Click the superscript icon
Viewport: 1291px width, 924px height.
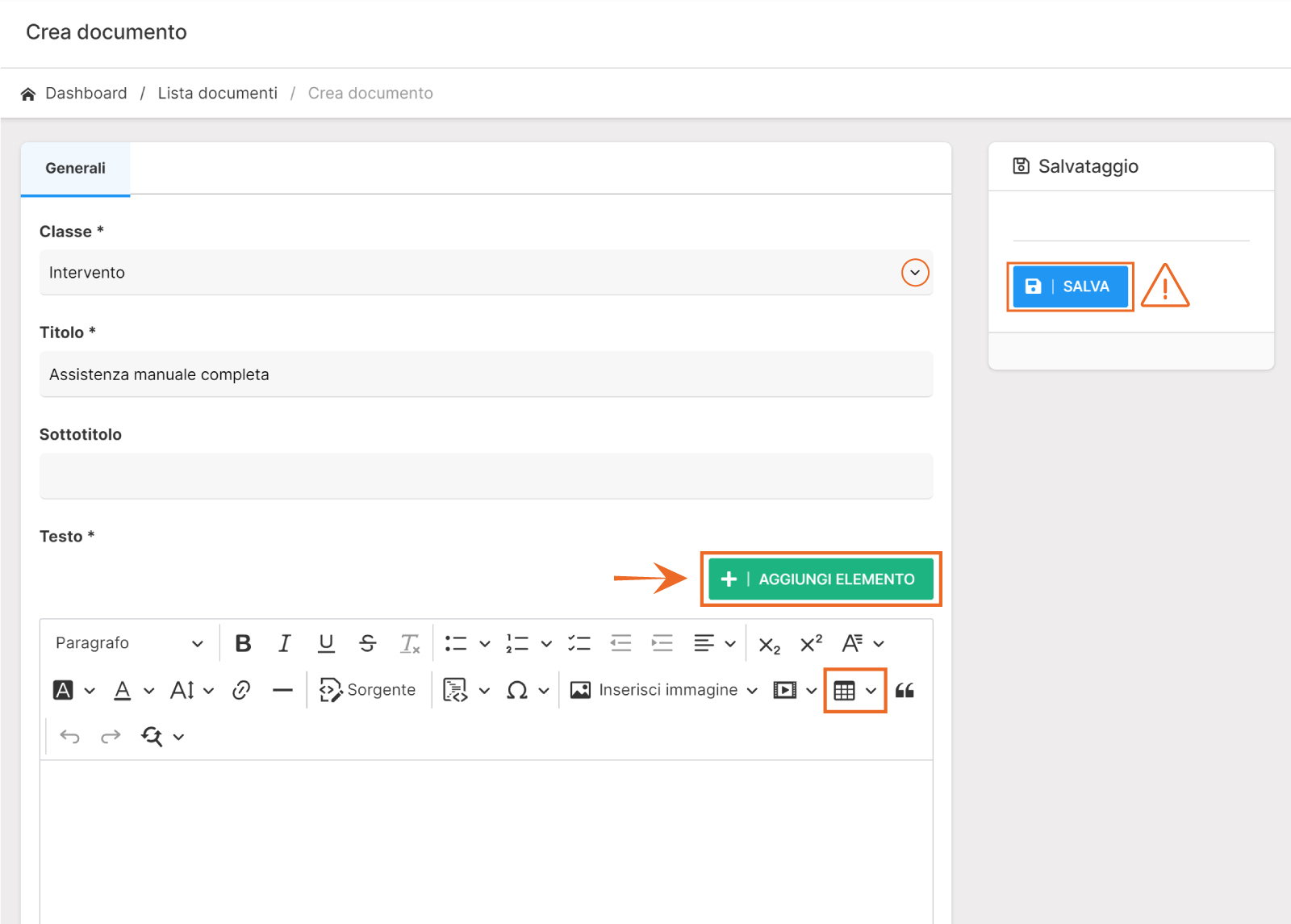pyautogui.click(x=811, y=643)
